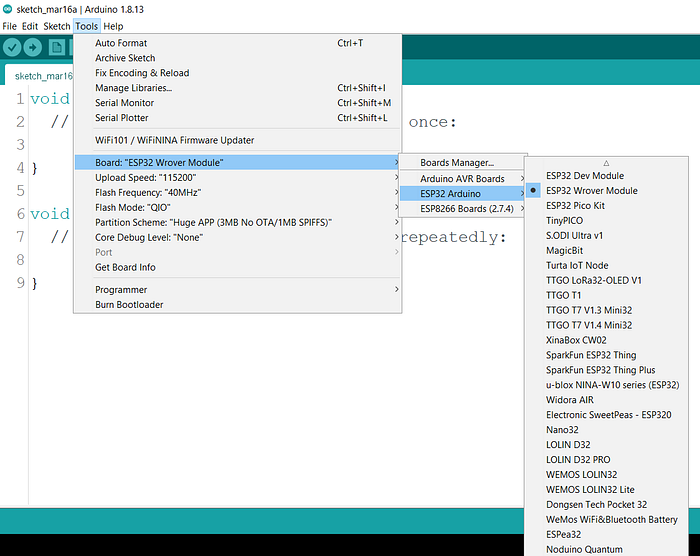Highlight the ESP32 Arduino submenu entry
700x556 pixels.
[x=462, y=194]
